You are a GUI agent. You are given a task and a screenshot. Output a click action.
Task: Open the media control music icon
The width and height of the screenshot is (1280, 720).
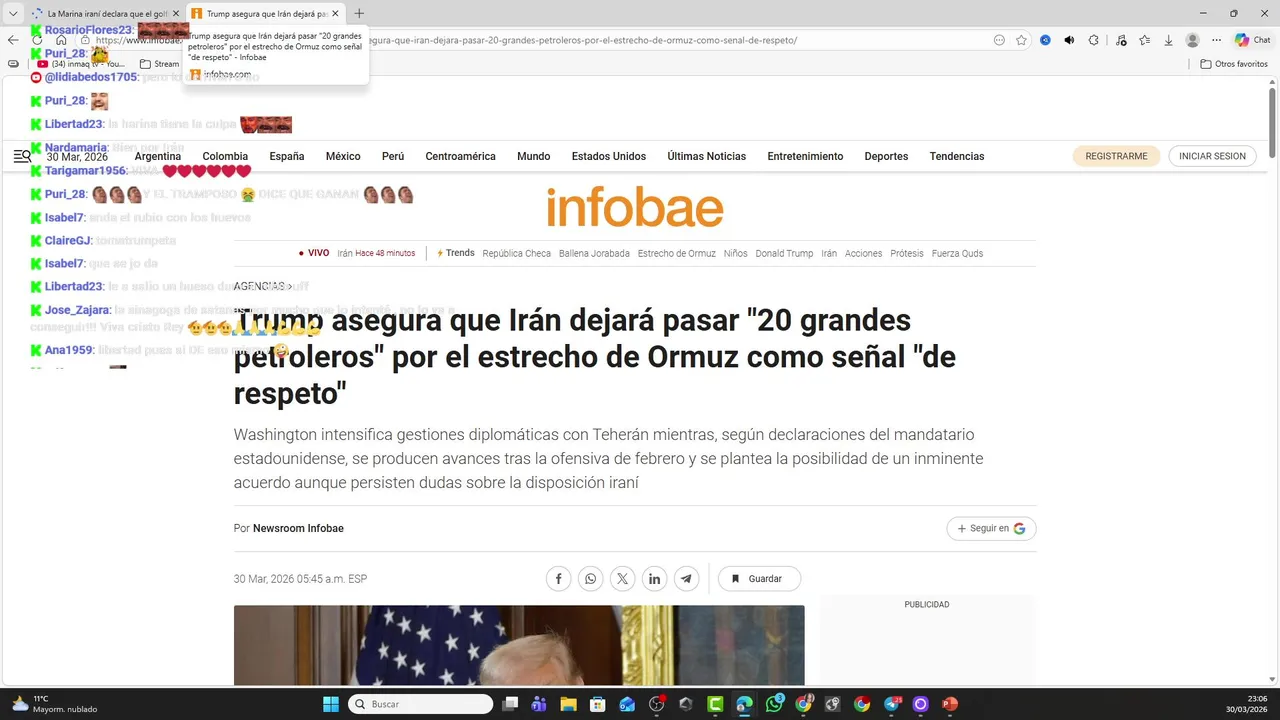1120,40
